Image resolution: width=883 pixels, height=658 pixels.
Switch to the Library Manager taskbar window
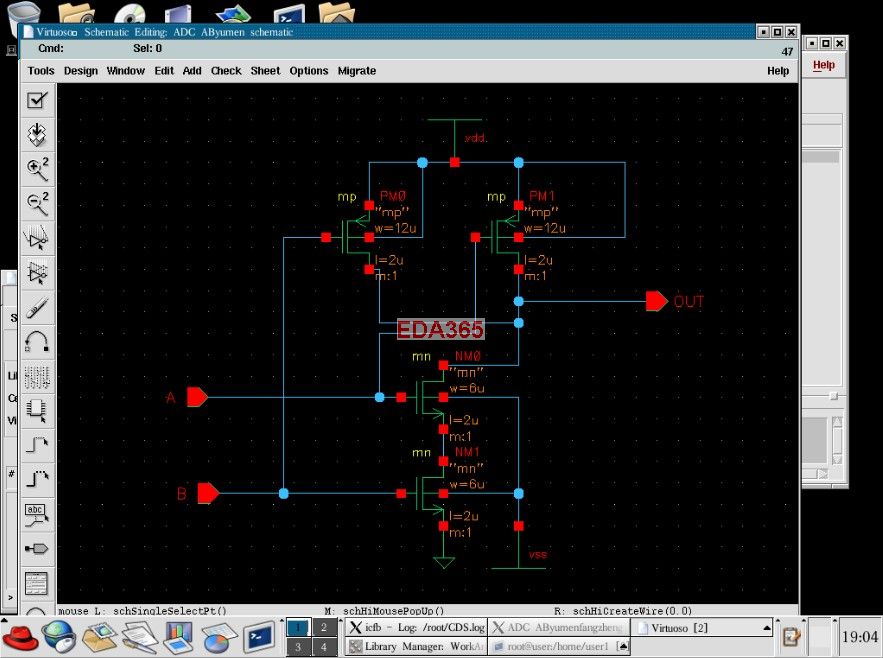point(415,647)
